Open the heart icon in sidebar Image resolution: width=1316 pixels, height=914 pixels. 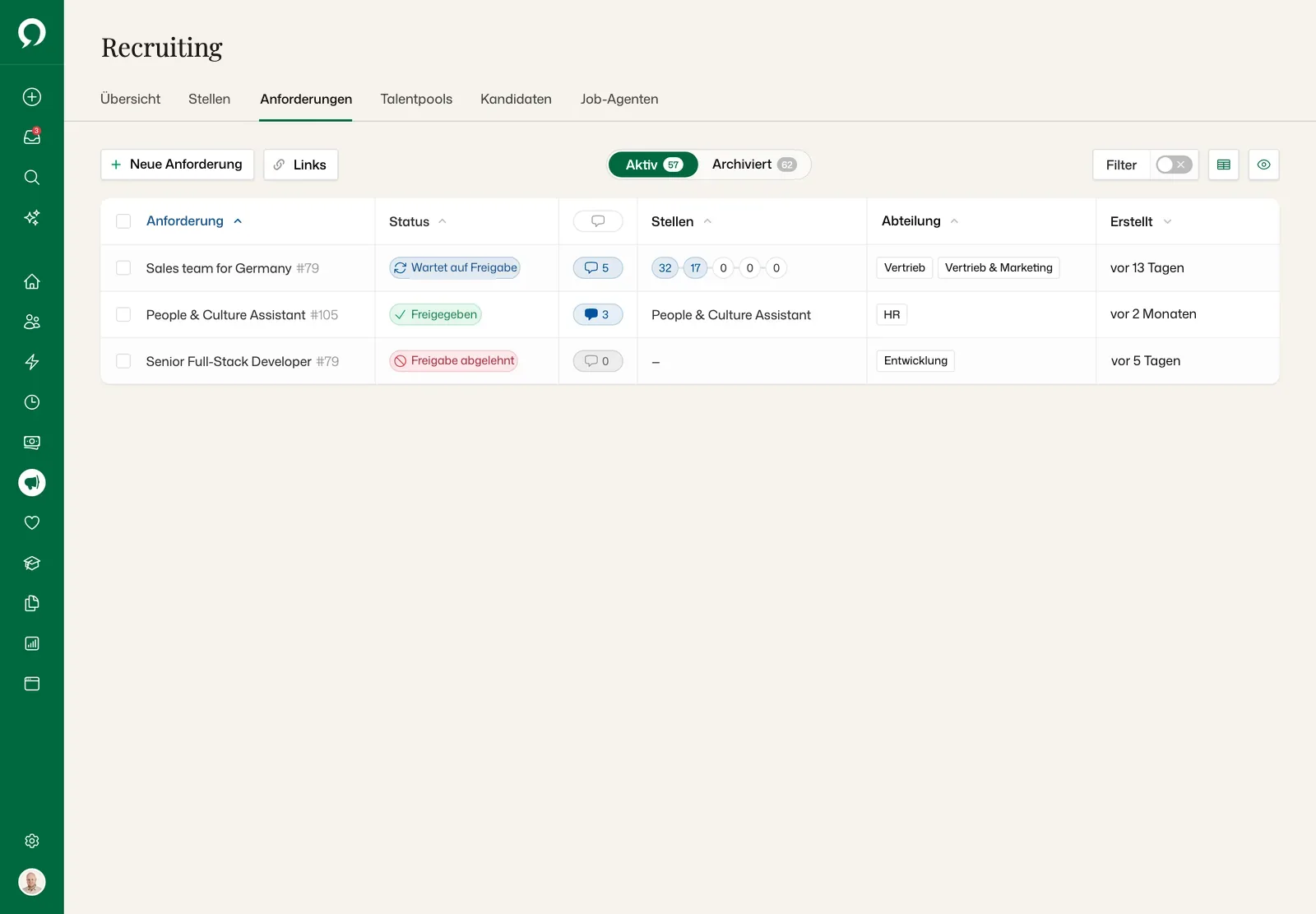32,522
